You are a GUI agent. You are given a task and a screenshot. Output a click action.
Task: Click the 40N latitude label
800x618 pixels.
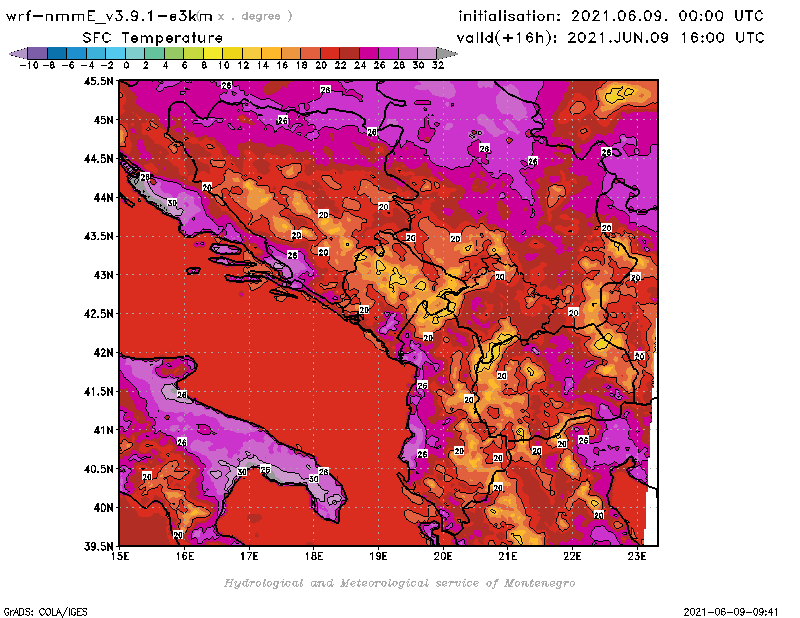pos(103,508)
